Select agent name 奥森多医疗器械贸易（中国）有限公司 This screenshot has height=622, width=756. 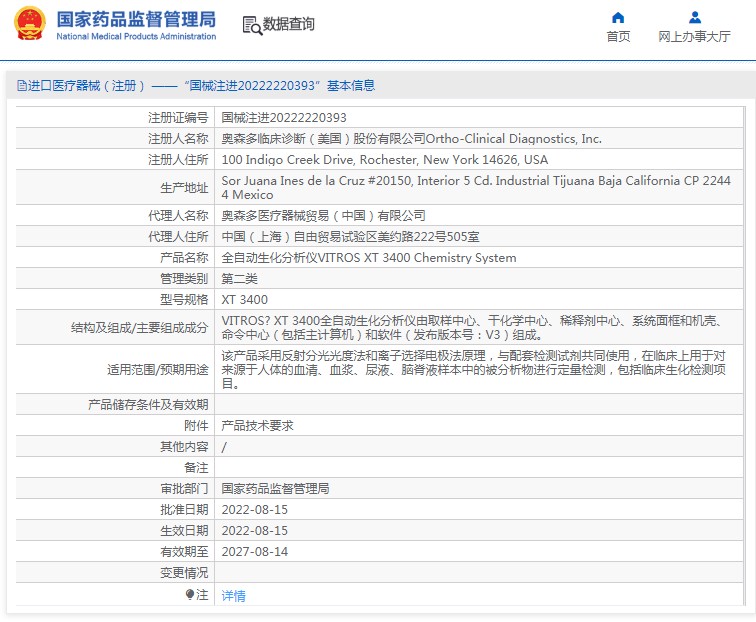click(323, 216)
